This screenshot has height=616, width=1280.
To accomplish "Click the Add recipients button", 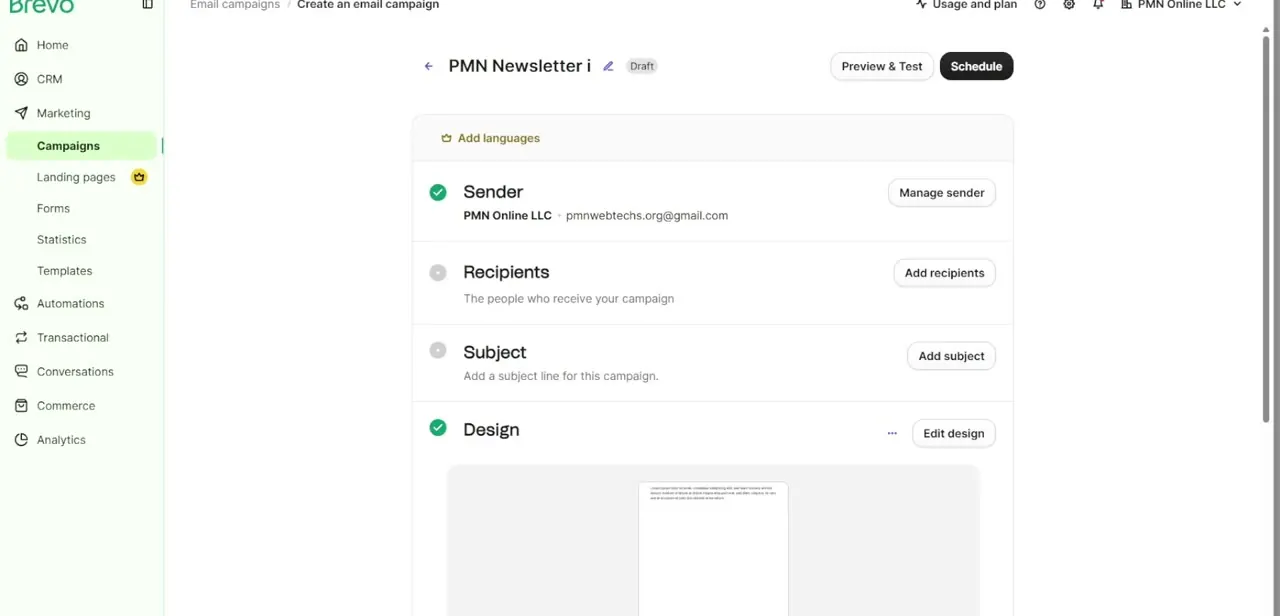I will click(944, 273).
